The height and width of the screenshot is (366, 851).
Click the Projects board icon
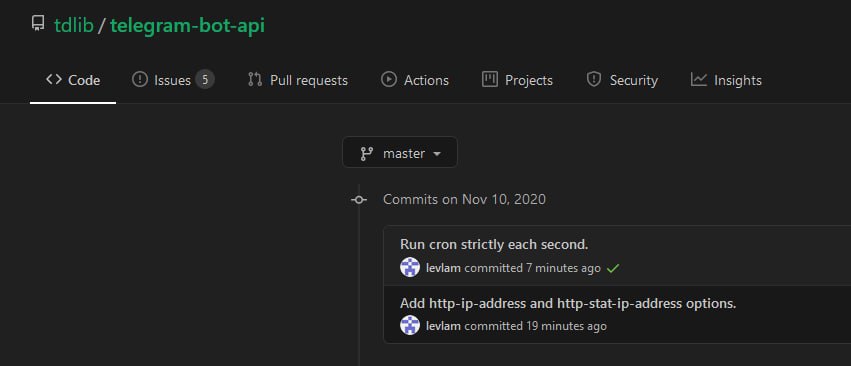[x=490, y=79]
